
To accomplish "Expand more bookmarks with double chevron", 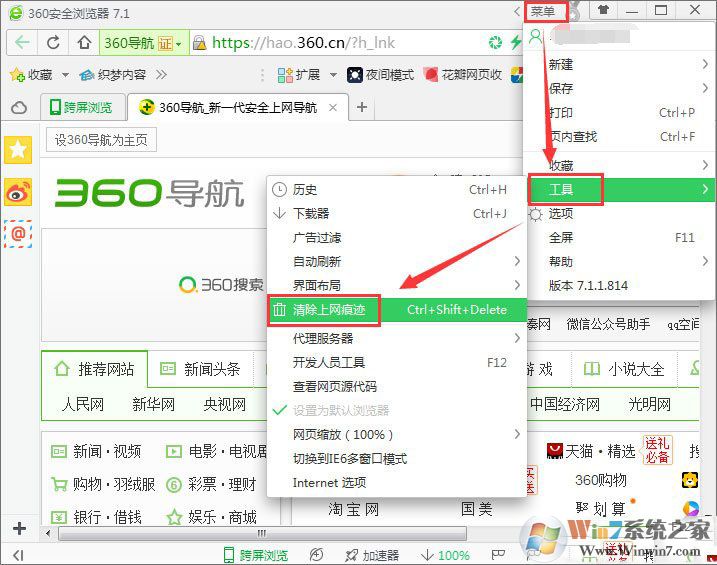I will point(161,75).
